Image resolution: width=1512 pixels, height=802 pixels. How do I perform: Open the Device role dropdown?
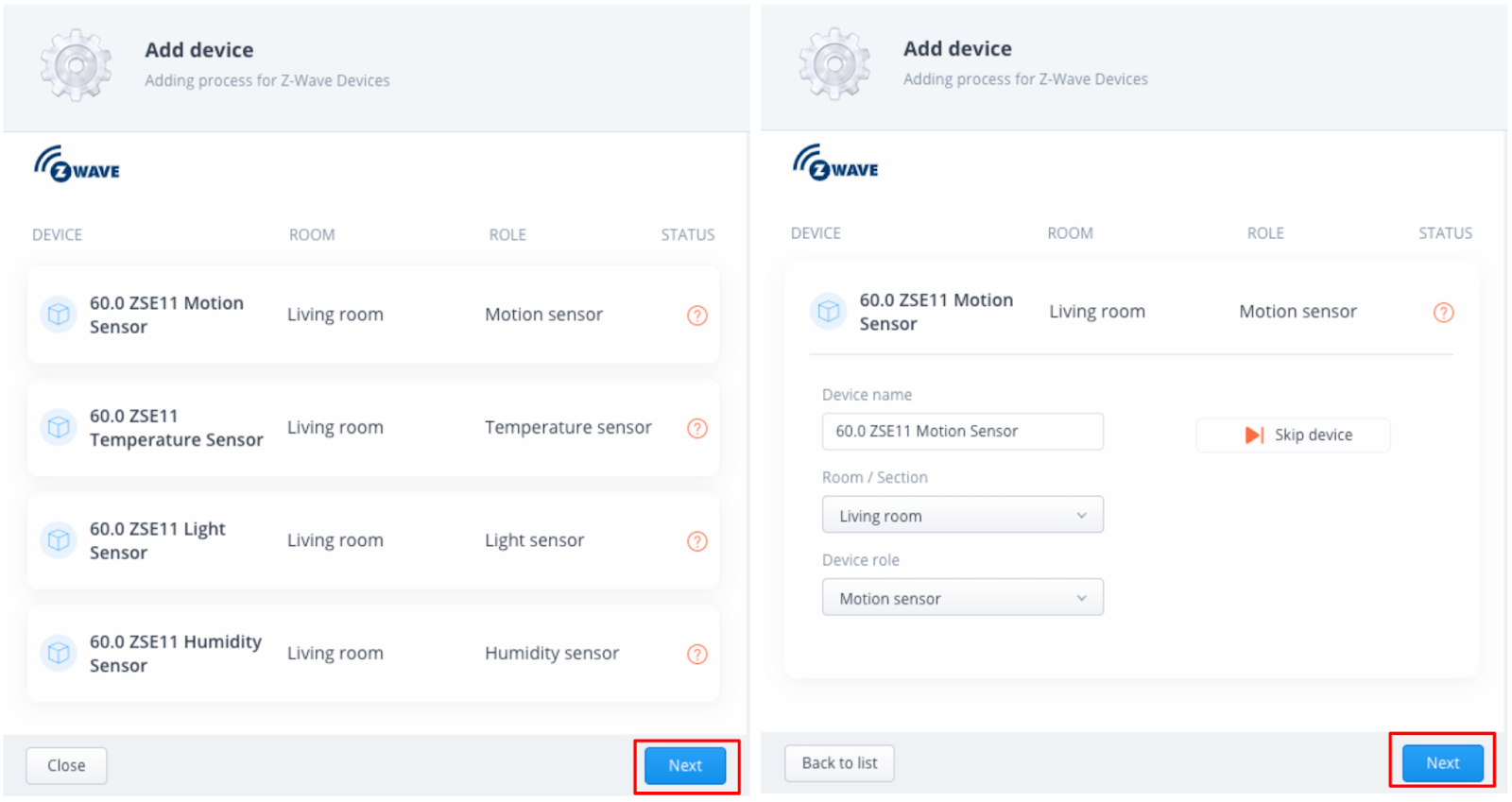(x=963, y=597)
